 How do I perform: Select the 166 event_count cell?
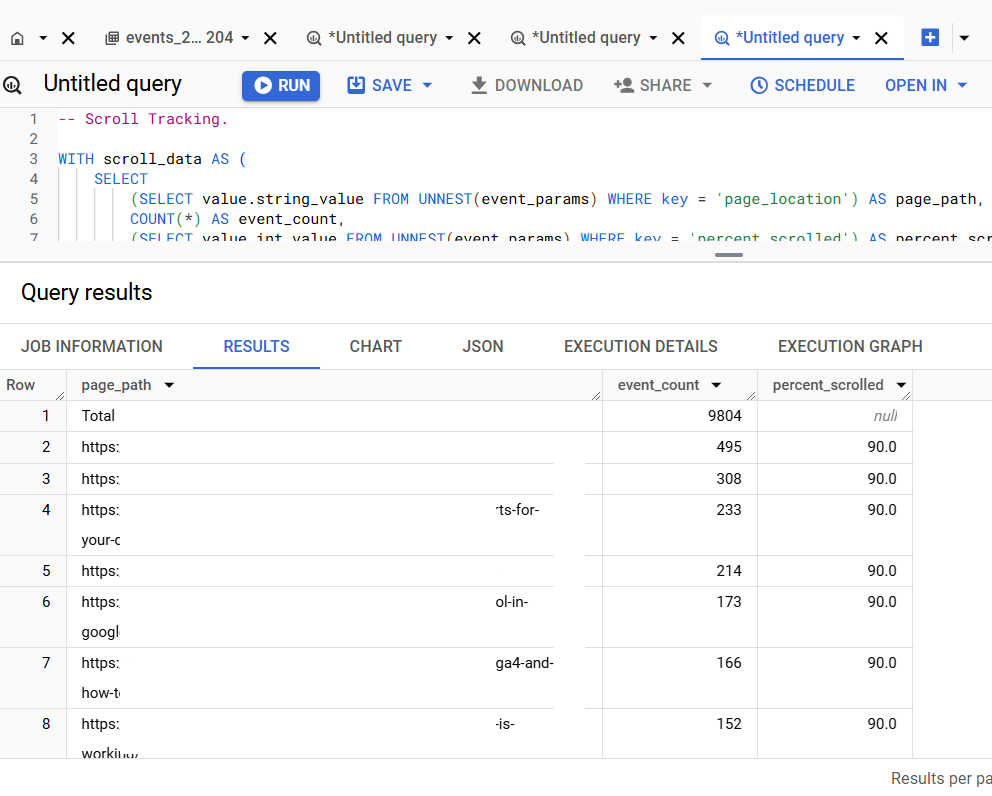(680, 678)
